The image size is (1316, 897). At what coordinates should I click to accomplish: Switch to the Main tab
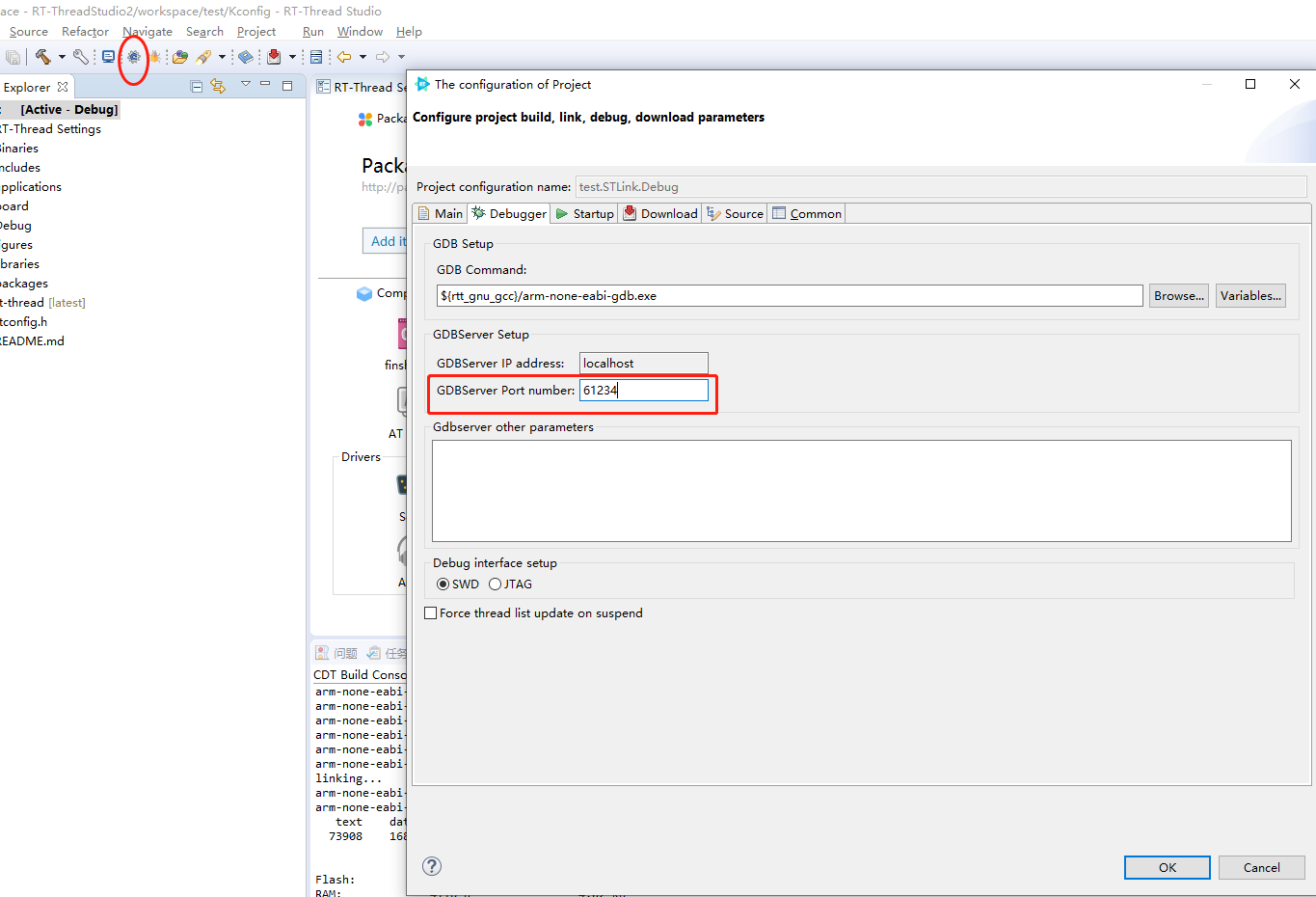(x=441, y=213)
